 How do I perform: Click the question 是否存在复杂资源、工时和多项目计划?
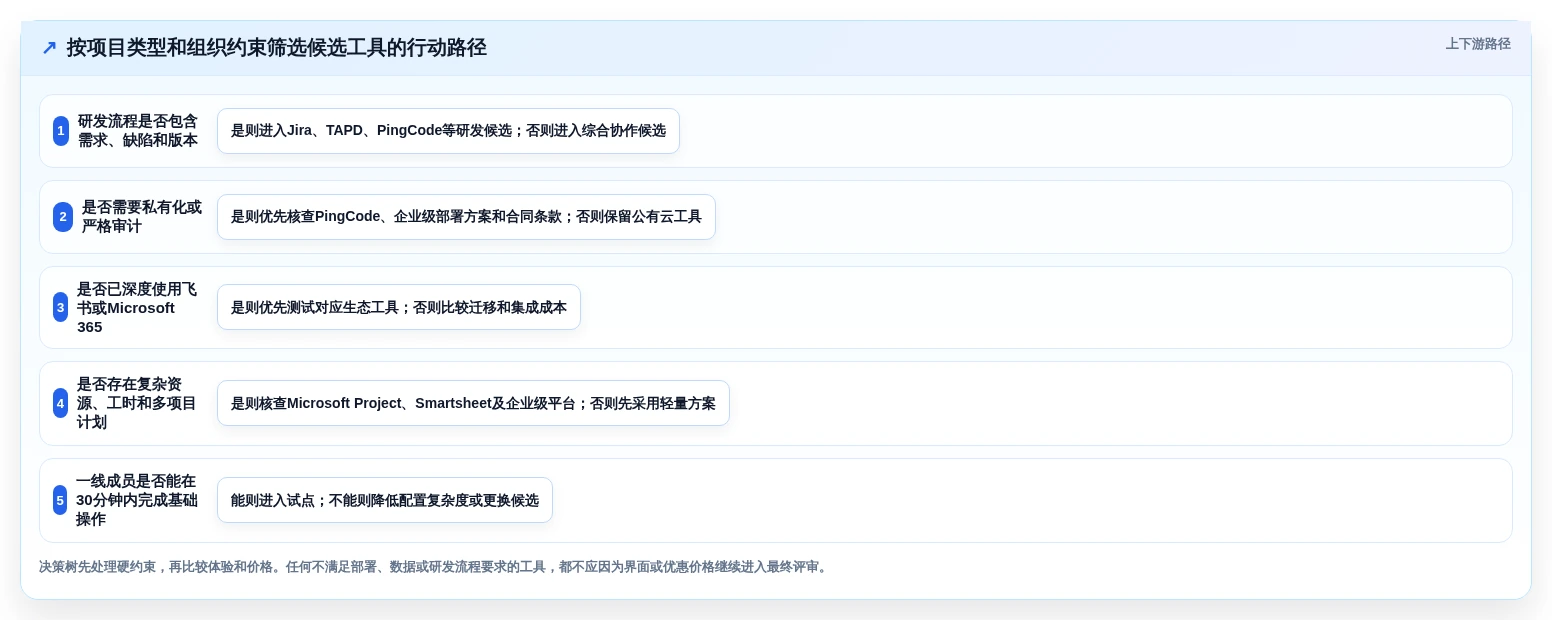click(x=137, y=403)
